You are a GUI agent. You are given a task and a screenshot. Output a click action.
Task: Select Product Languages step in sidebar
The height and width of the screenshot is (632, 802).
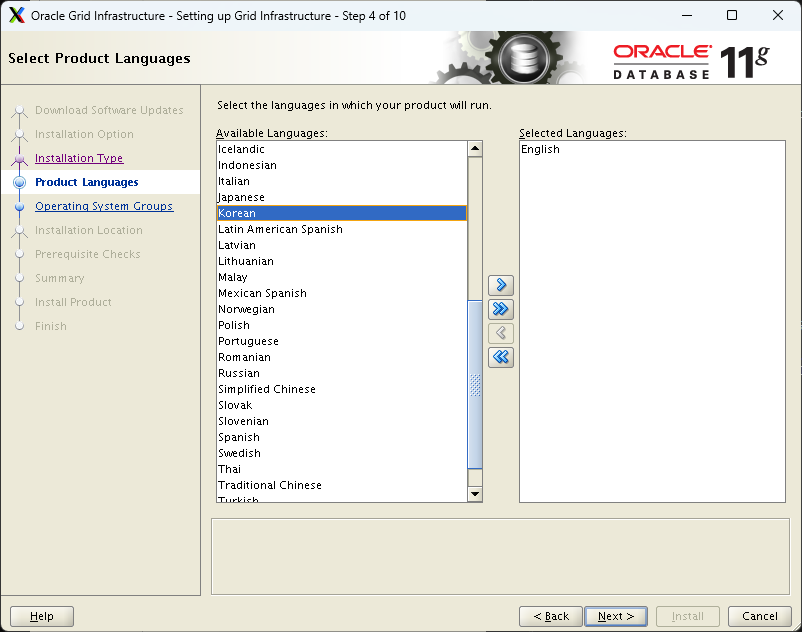coord(86,182)
